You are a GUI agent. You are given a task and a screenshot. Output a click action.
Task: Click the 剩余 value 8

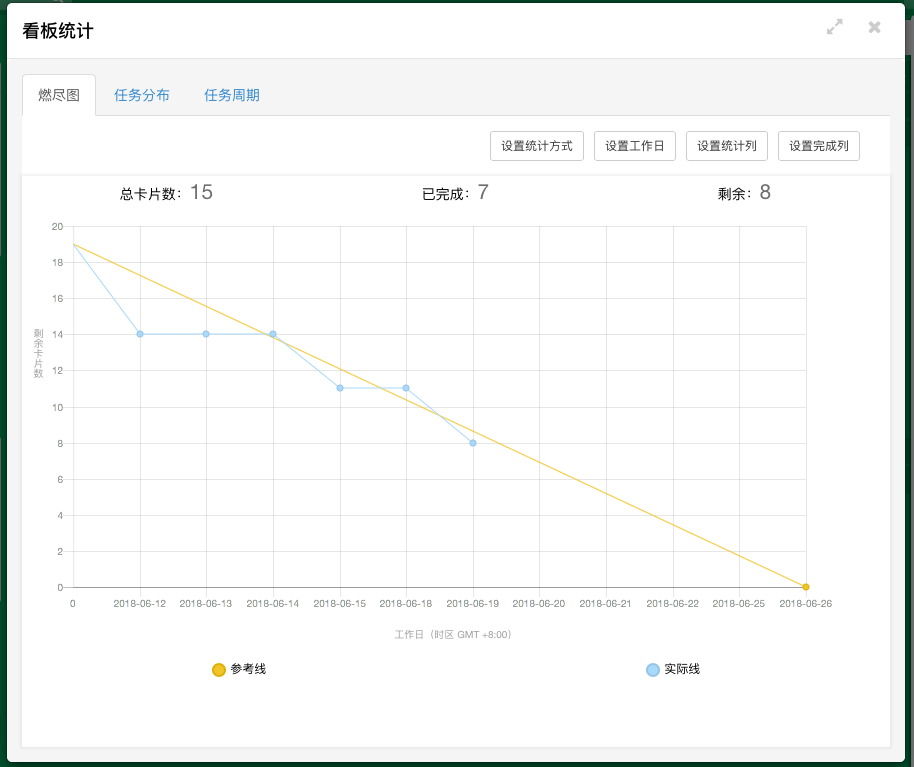[x=765, y=192]
